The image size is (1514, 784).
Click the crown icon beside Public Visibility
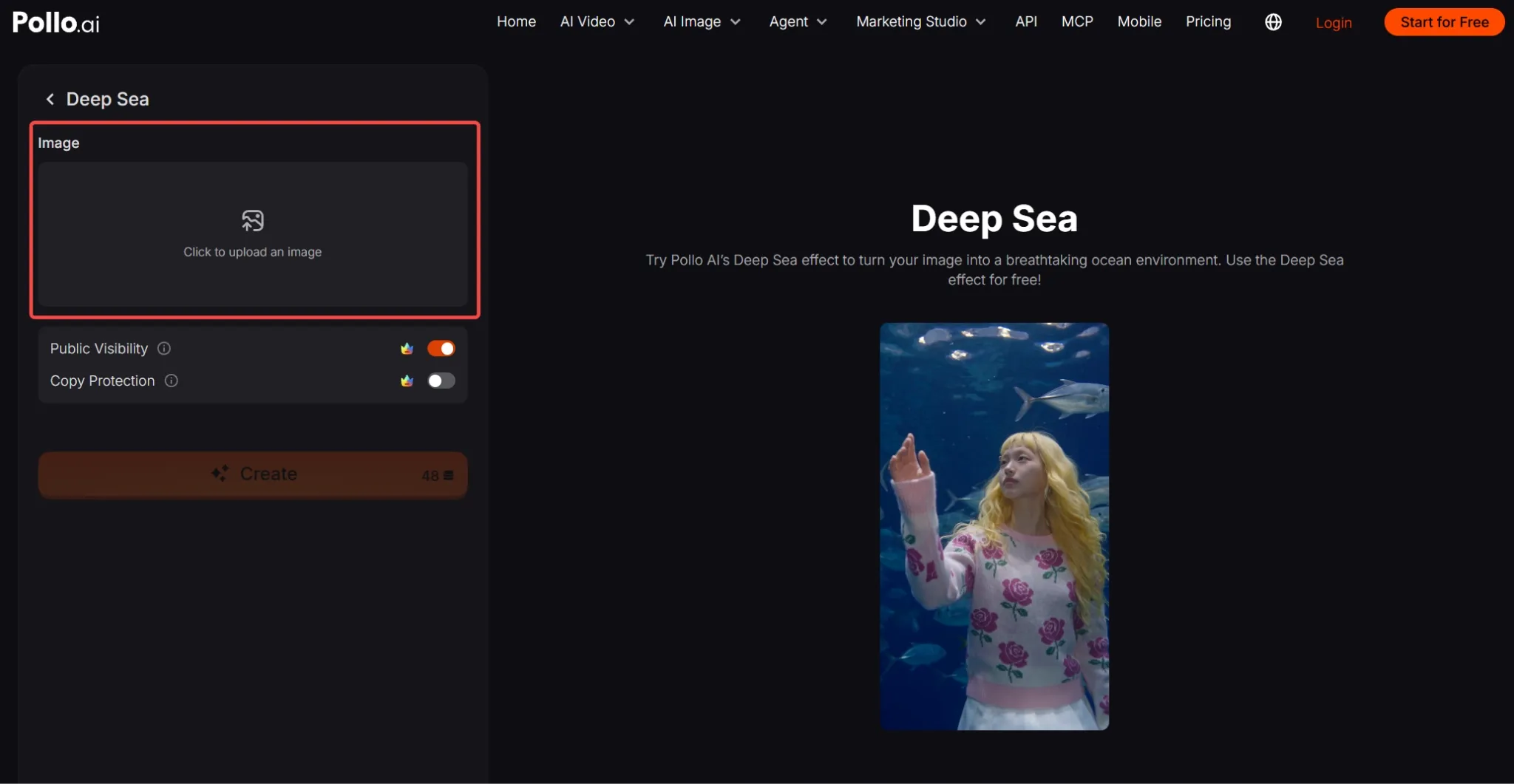(x=407, y=348)
